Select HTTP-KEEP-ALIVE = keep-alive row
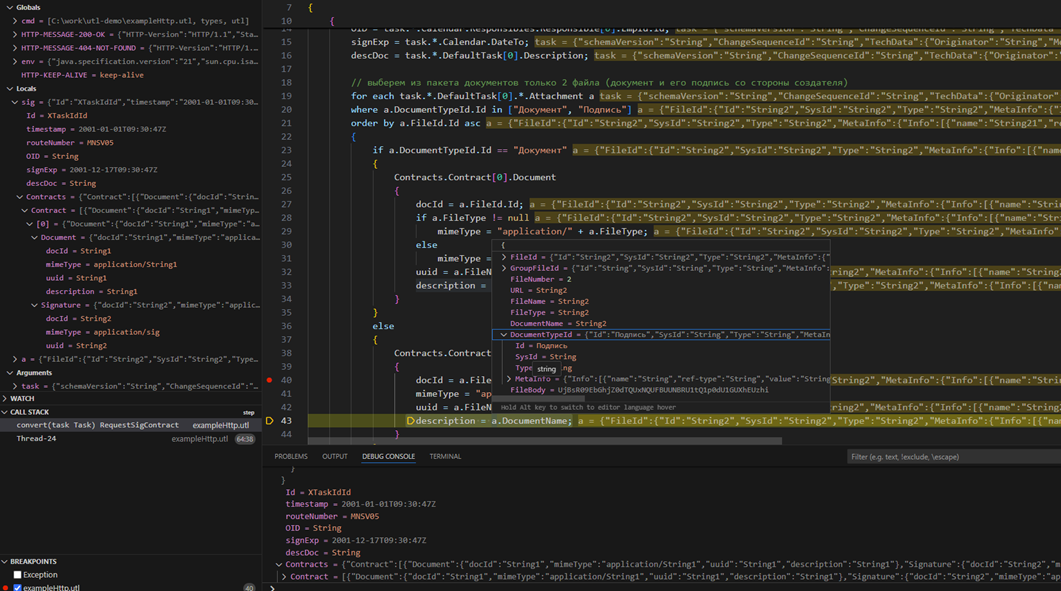The image size is (1061, 591). [x=131, y=75]
